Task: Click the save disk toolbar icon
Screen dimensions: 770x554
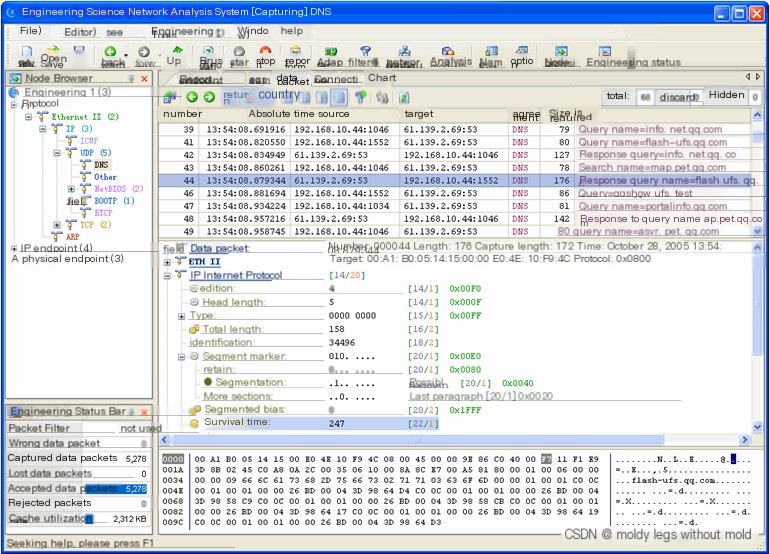Action: [79, 51]
